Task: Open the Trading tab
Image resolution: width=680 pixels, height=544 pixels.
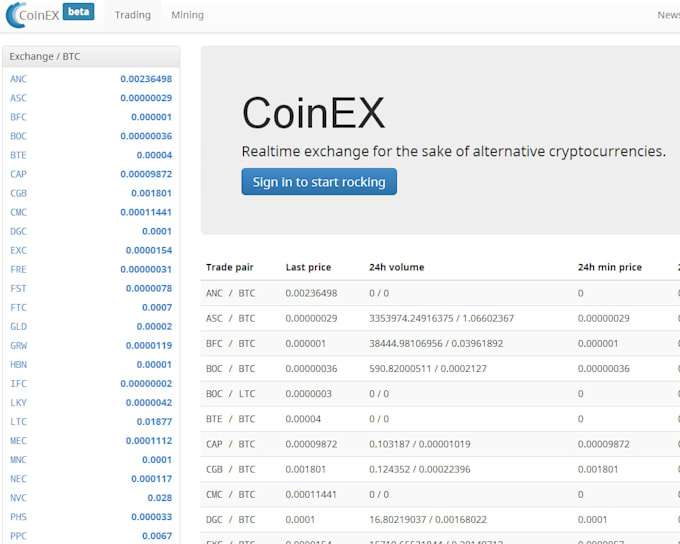Action: pos(133,15)
